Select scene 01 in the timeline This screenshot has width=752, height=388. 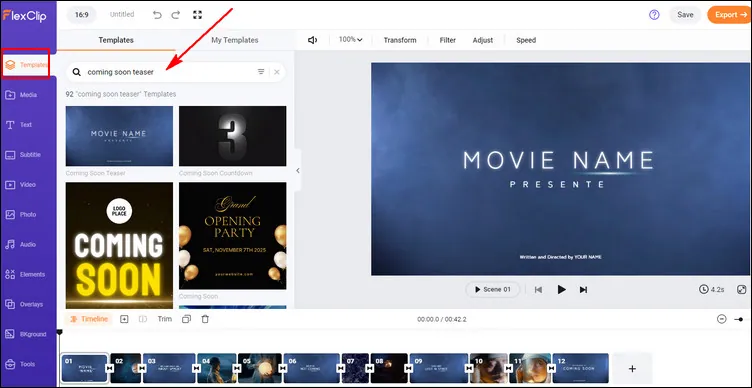click(x=84, y=368)
